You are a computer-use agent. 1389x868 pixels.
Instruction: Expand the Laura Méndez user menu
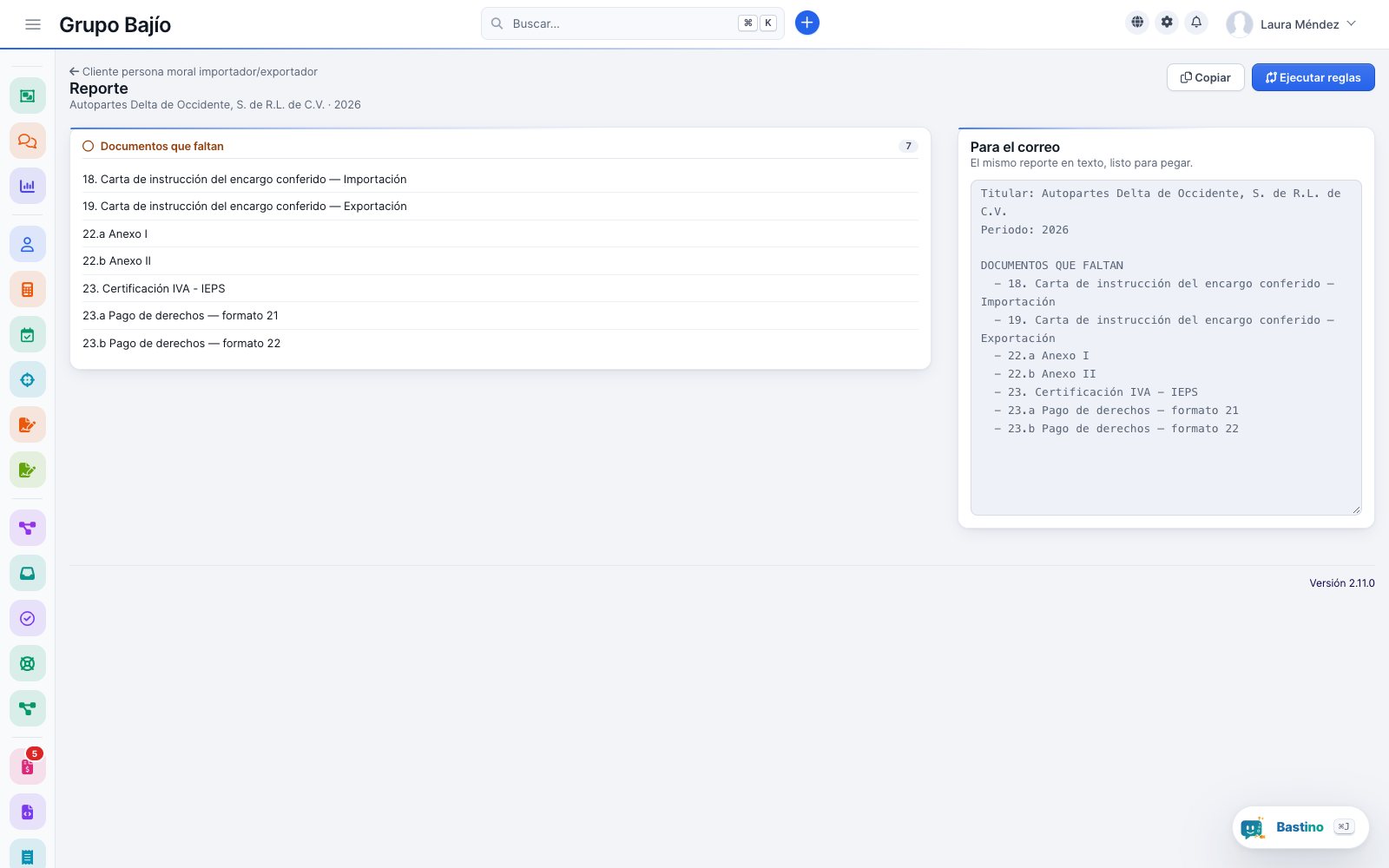(1292, 24)
